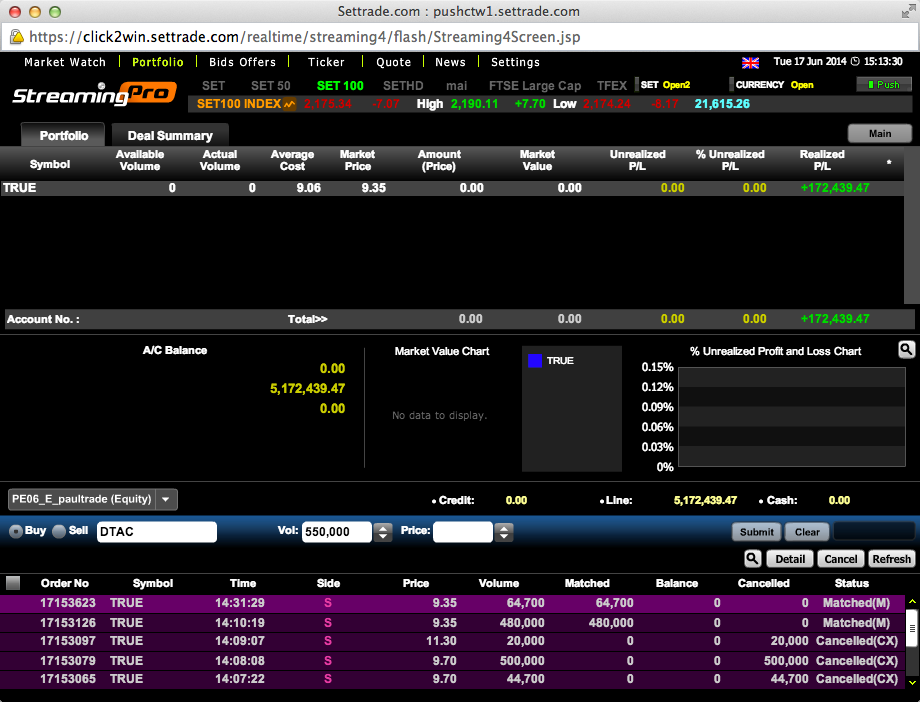920x702 pixels.
Task: Click the asterisk column header
Action: (x=889, y=162)
